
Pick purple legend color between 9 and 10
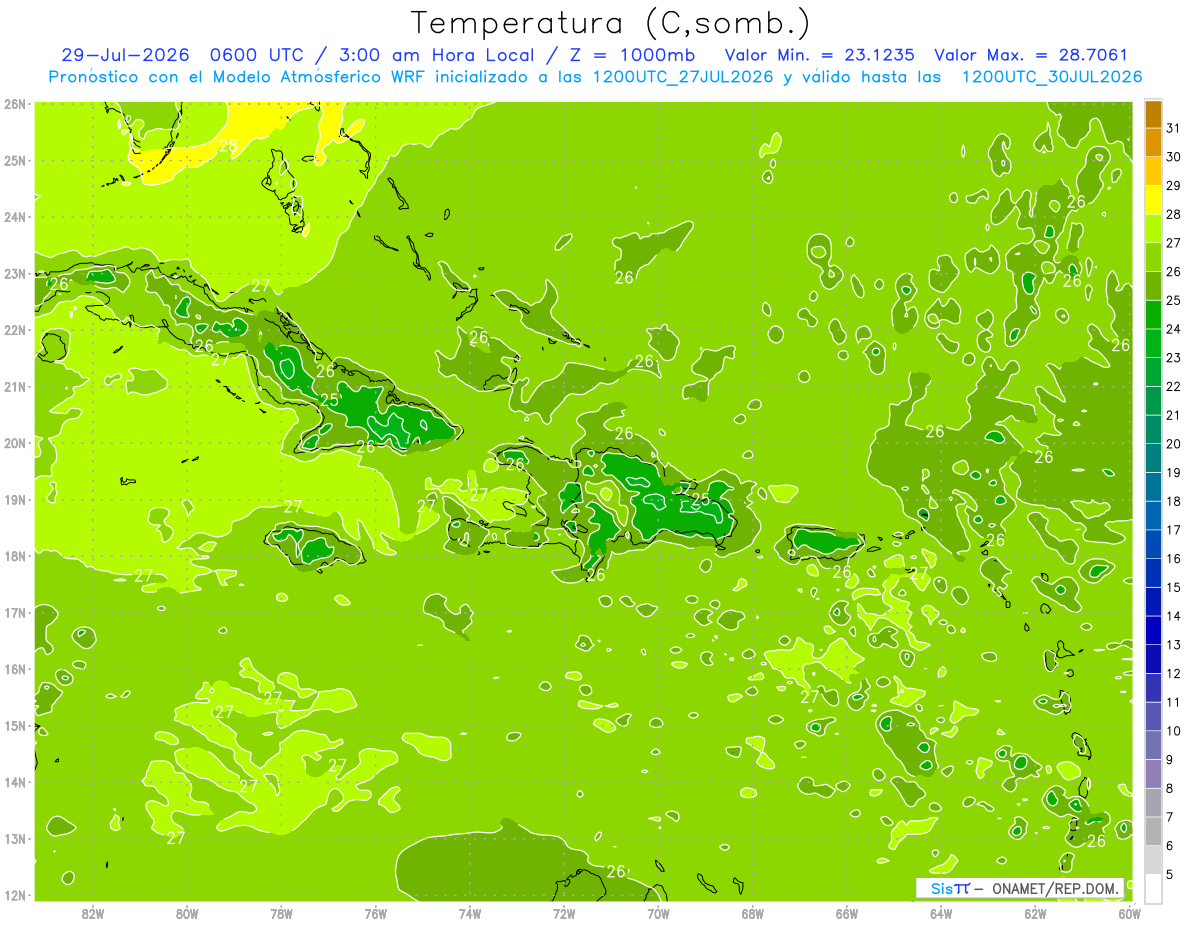tap(1153, 744)
